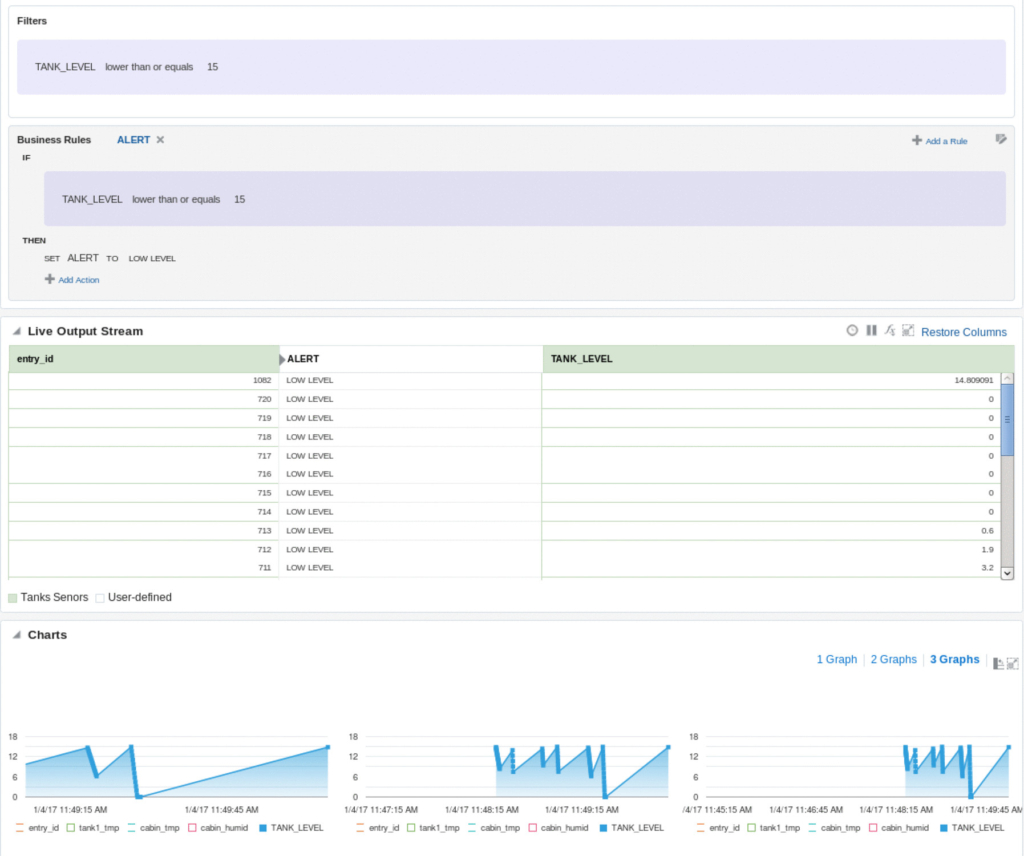This screenshot has height=856, width=1024.
Task: Collapse the Live Output Stream panel
Action: coord(17,331)
